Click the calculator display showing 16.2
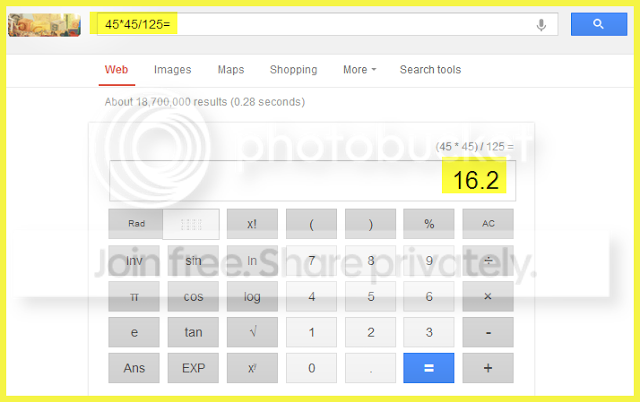 (x=312, y=180)
